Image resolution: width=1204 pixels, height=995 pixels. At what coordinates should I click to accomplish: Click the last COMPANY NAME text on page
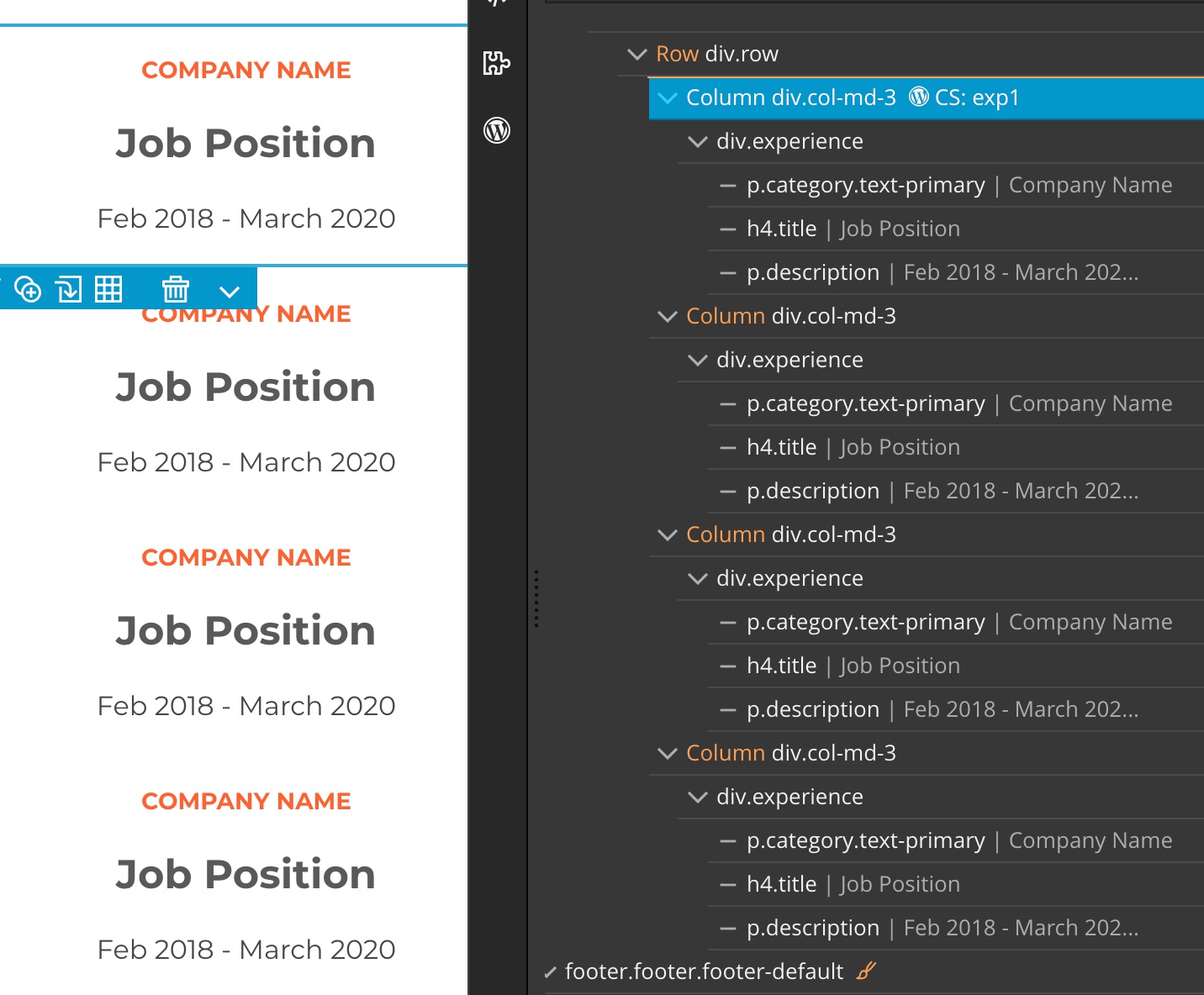click(246, 801)
